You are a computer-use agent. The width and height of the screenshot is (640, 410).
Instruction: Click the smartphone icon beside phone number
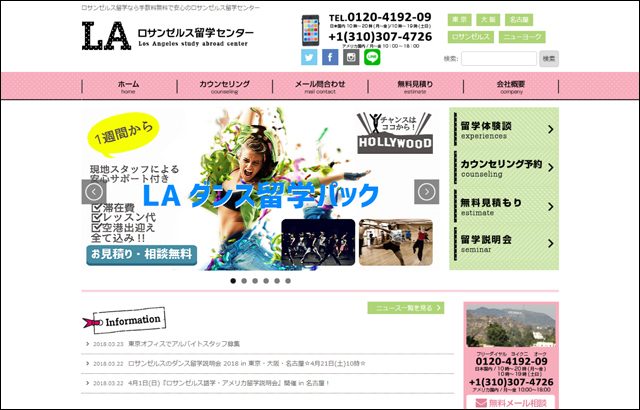tap(309, 29)
